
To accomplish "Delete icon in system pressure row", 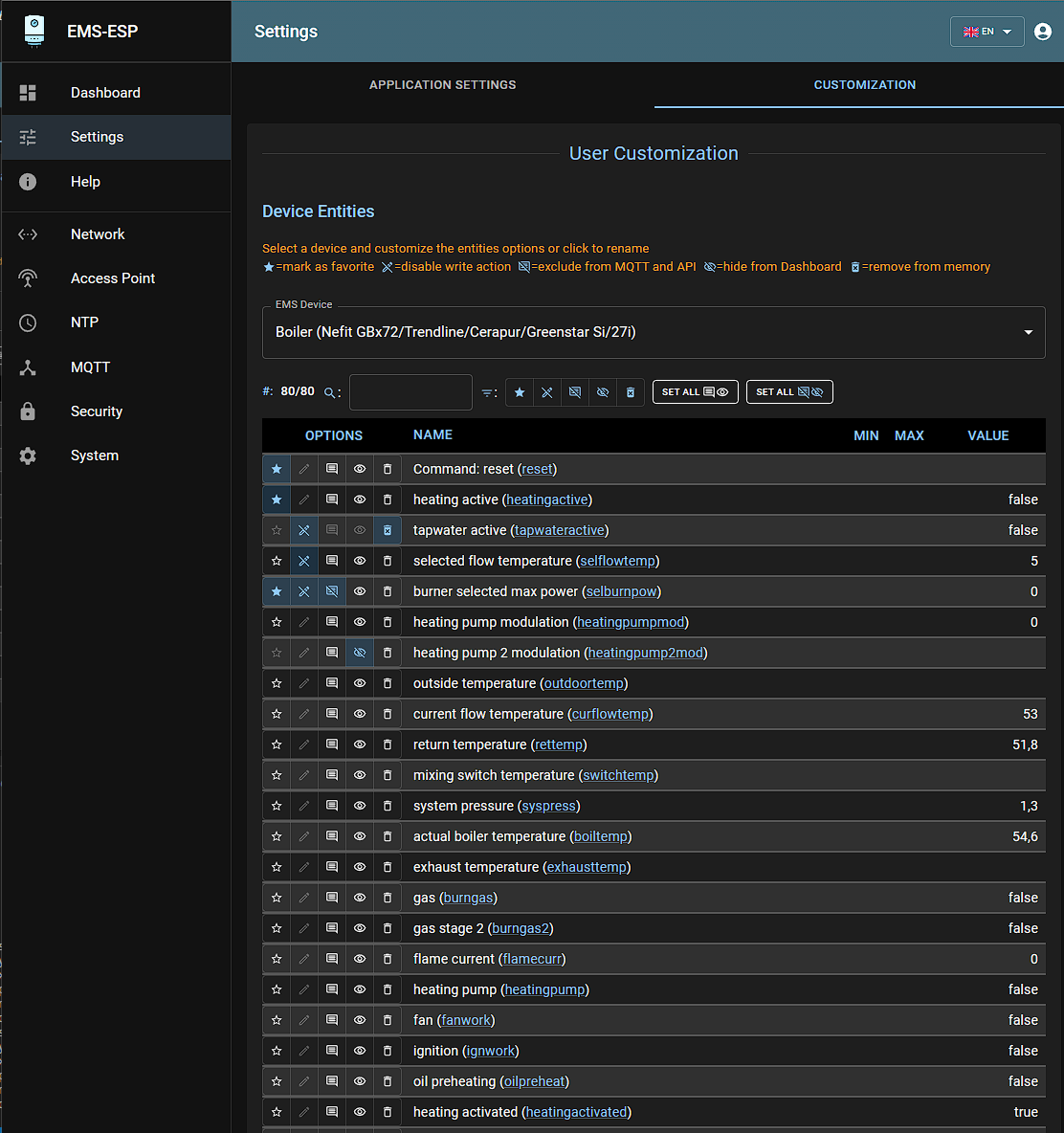I will (388, 806).
